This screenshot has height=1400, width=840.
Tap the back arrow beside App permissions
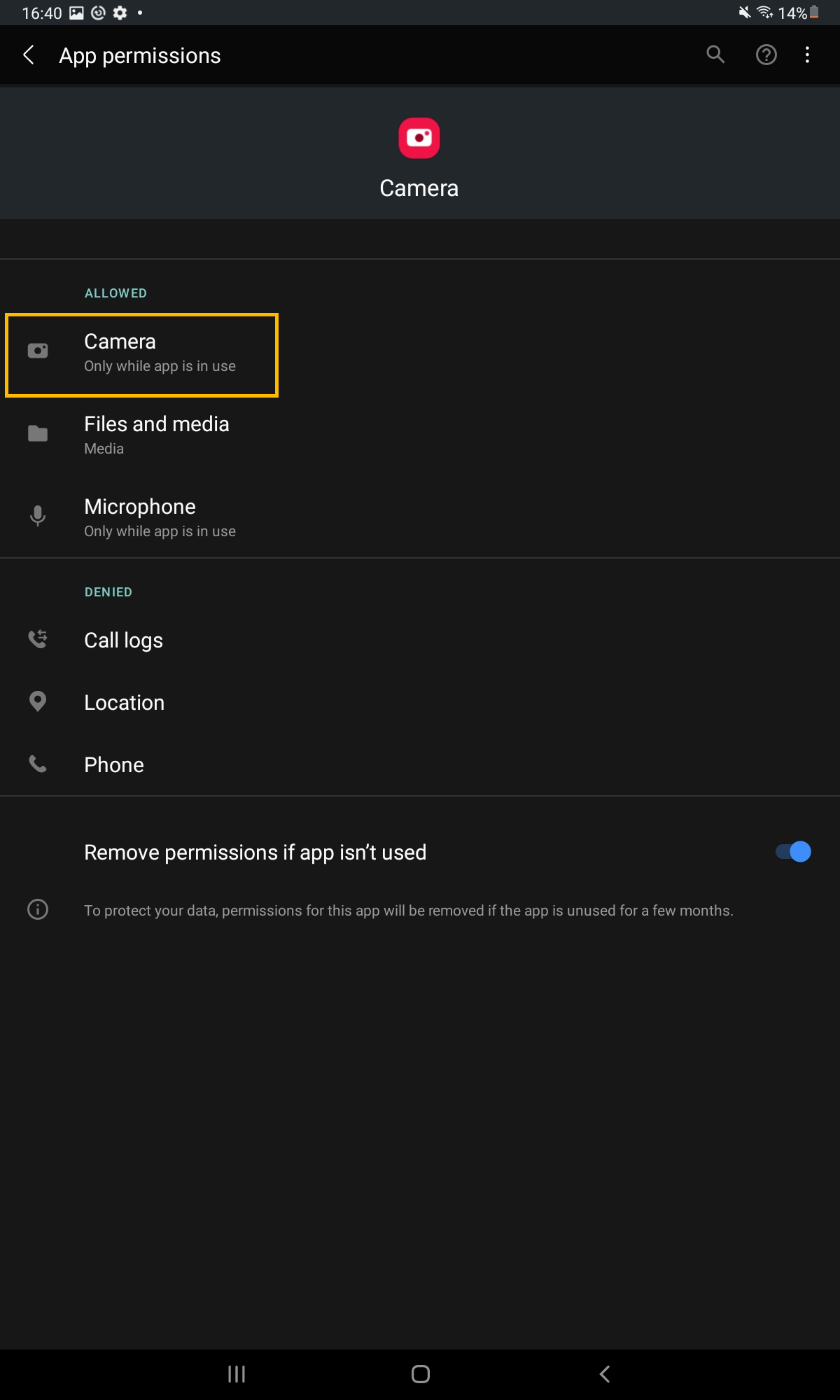click(x=29, y=55)
